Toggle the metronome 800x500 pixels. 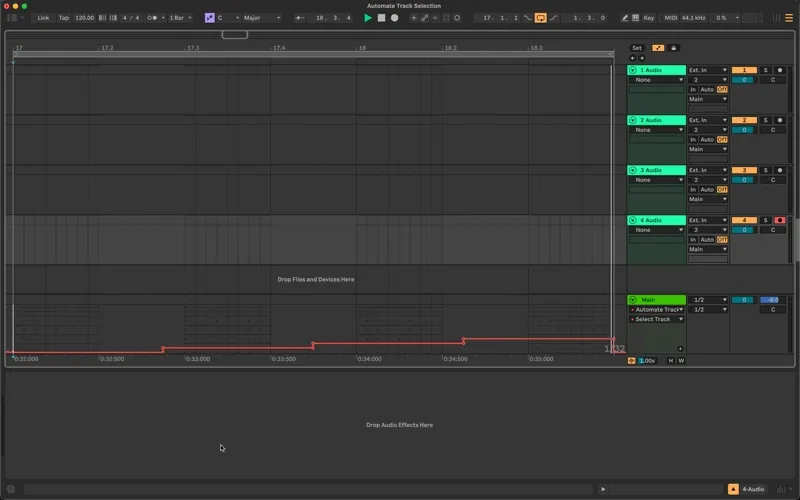pos(152,18)
